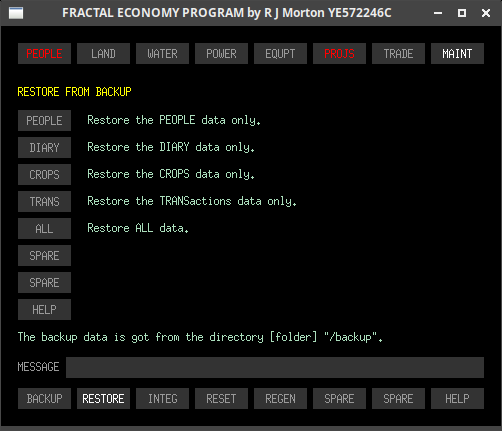
Task: Click the backup directory note text
Action: (200, 337)
